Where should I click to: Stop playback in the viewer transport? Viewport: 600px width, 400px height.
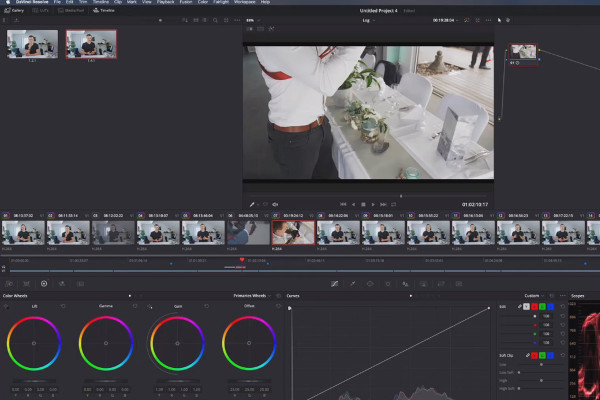364,205
